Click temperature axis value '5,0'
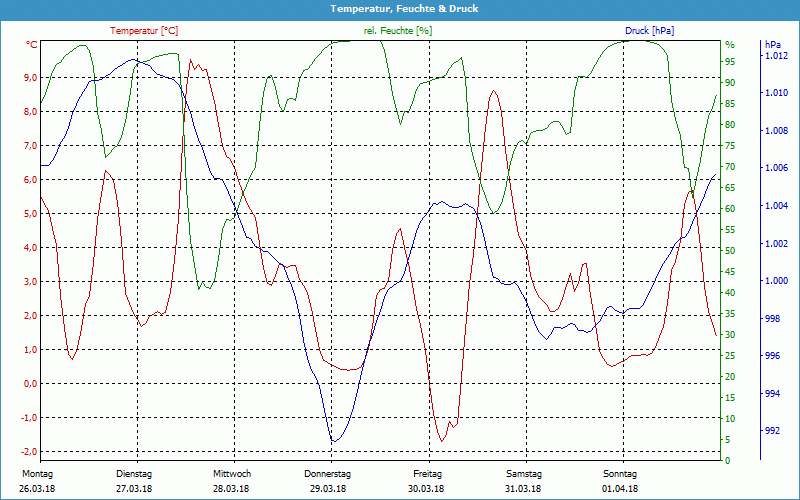This screenshot has width=800, height=500. [x=31, y=214]
